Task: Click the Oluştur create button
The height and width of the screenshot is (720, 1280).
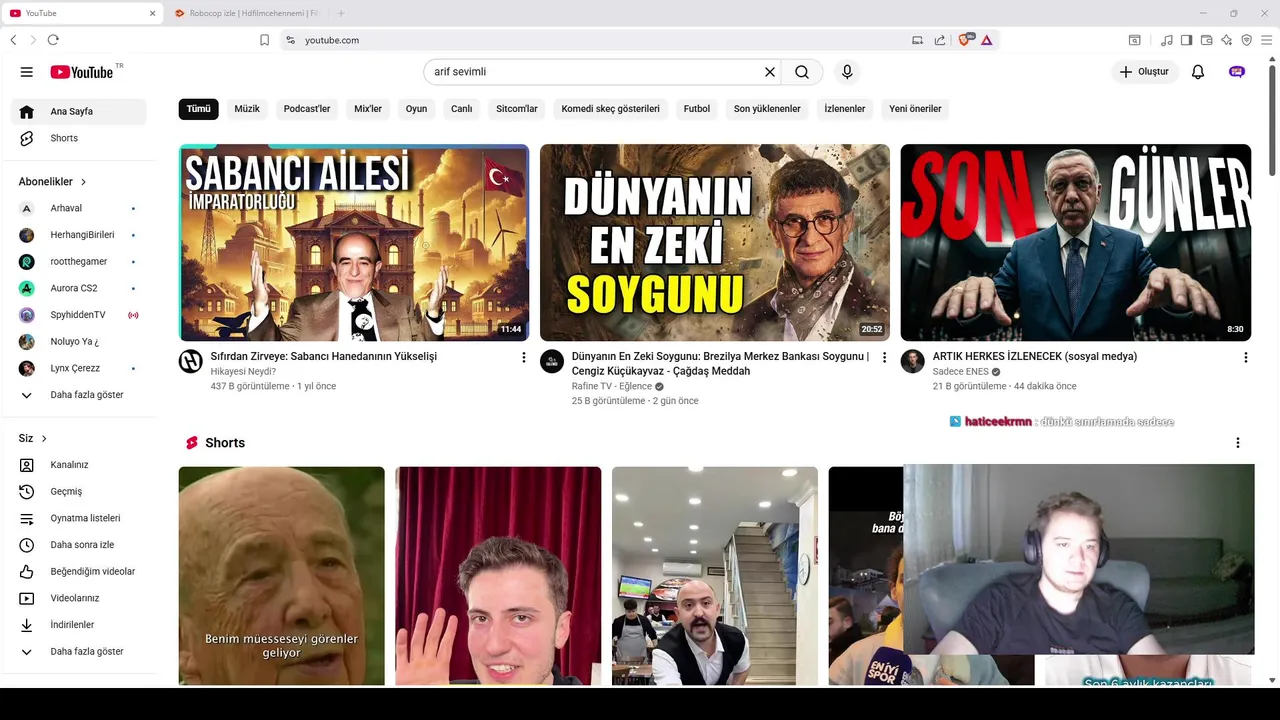Action: click(x=1145, y=72)
